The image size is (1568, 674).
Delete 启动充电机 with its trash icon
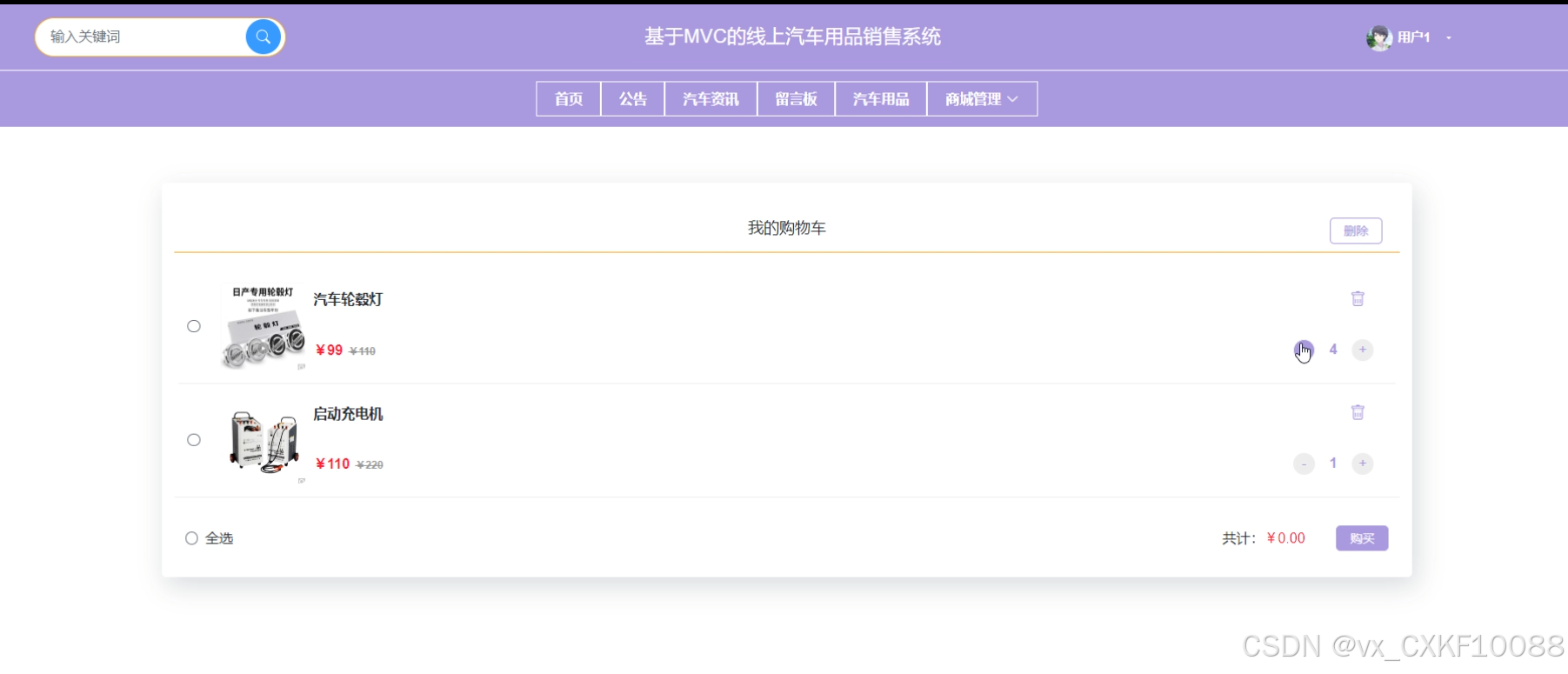coord(1358,412)
